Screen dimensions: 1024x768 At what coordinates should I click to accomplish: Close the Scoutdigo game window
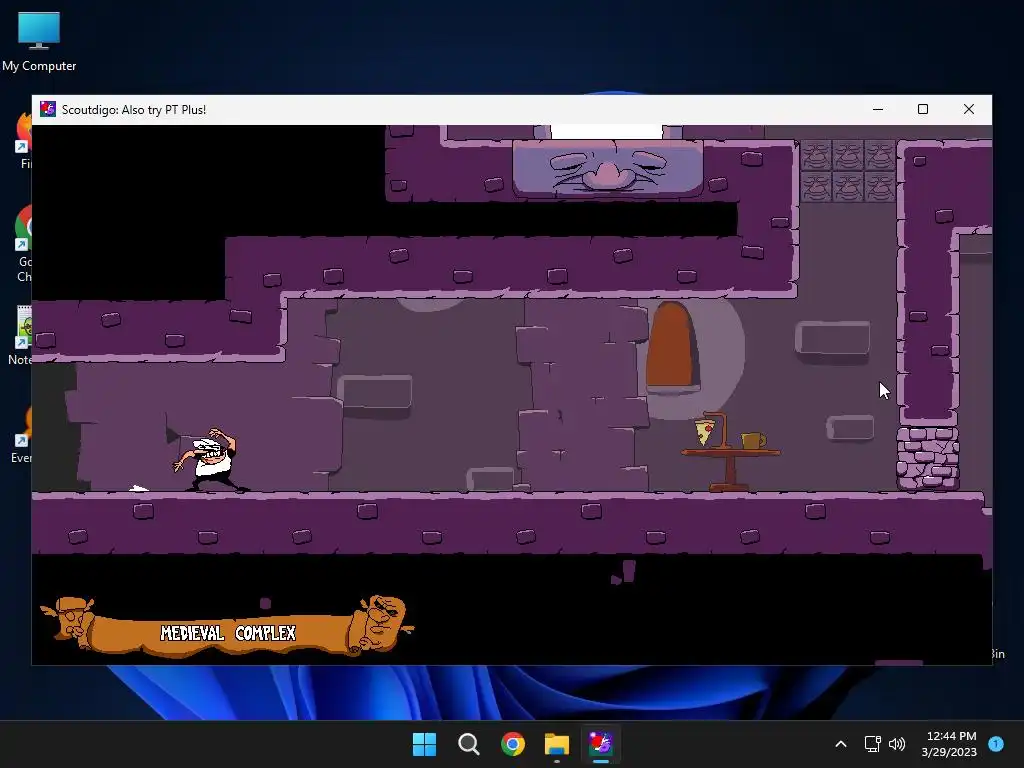(x=968, y=110)
